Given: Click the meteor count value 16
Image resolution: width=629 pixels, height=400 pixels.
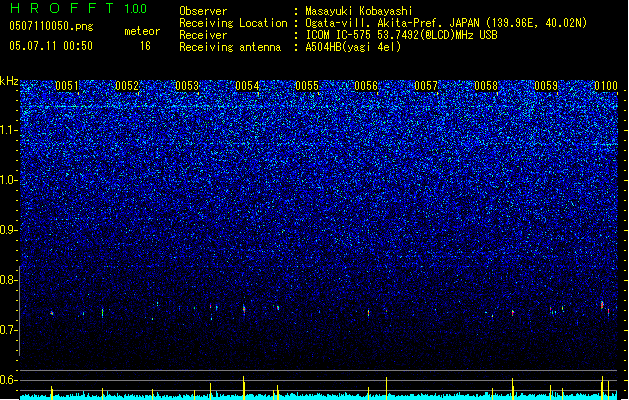Looking at the screenshot, I should pyautogui.click(x=145, y=46).
